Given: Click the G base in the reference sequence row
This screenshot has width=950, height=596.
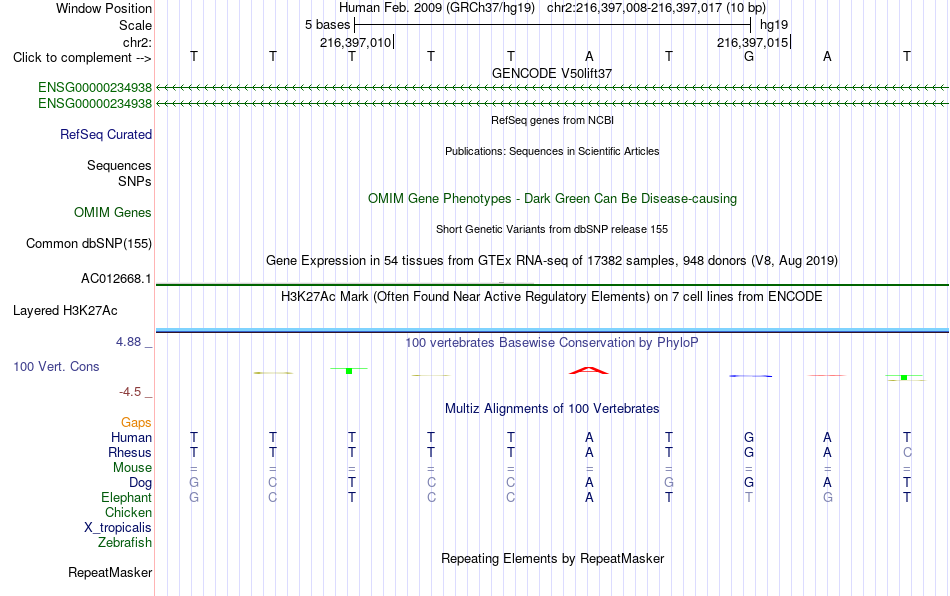Looking at the screenshot, I should pyautogui.click(x=749, y=56).
